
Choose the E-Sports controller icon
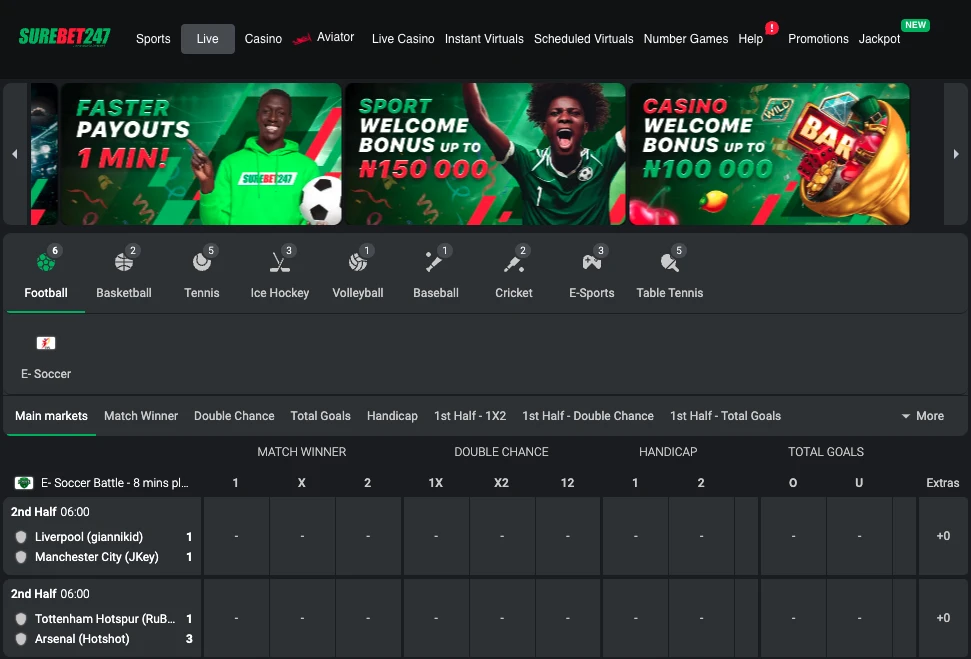[591, 263]
